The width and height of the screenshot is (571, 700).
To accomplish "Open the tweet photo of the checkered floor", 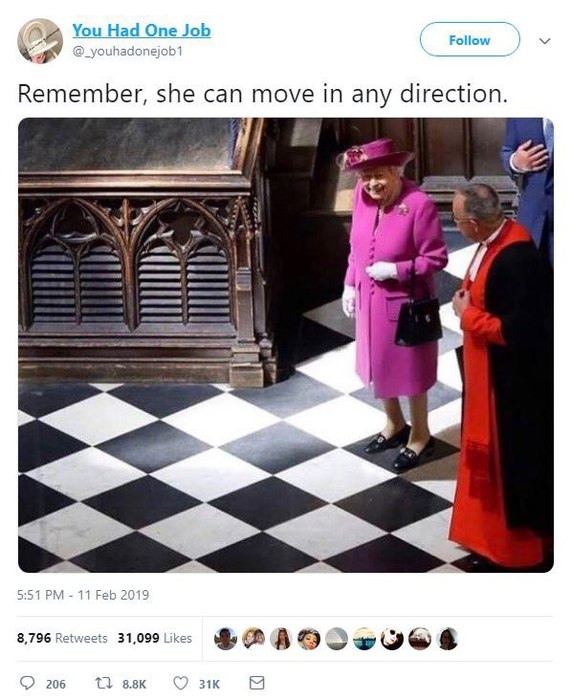I will tap(286, 345).
